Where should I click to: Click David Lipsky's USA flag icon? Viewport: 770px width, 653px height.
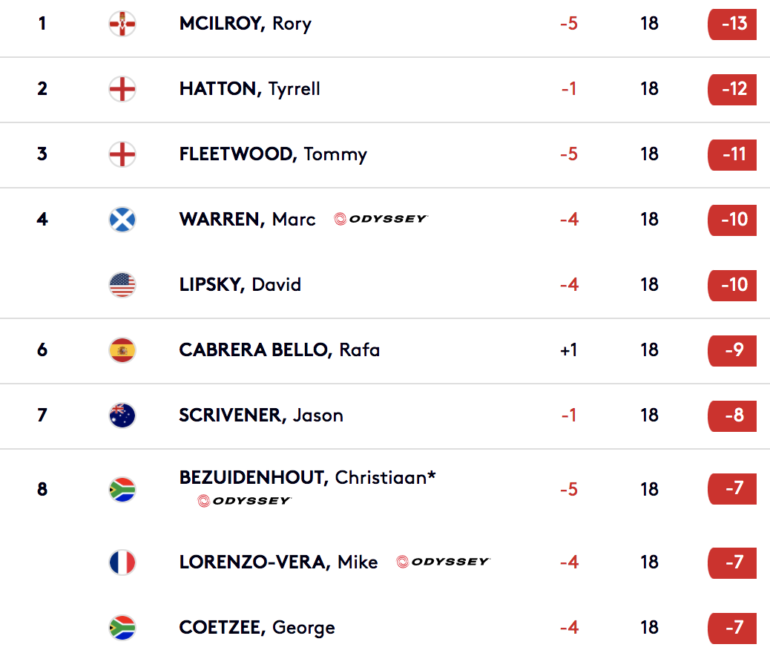point(122,285)
